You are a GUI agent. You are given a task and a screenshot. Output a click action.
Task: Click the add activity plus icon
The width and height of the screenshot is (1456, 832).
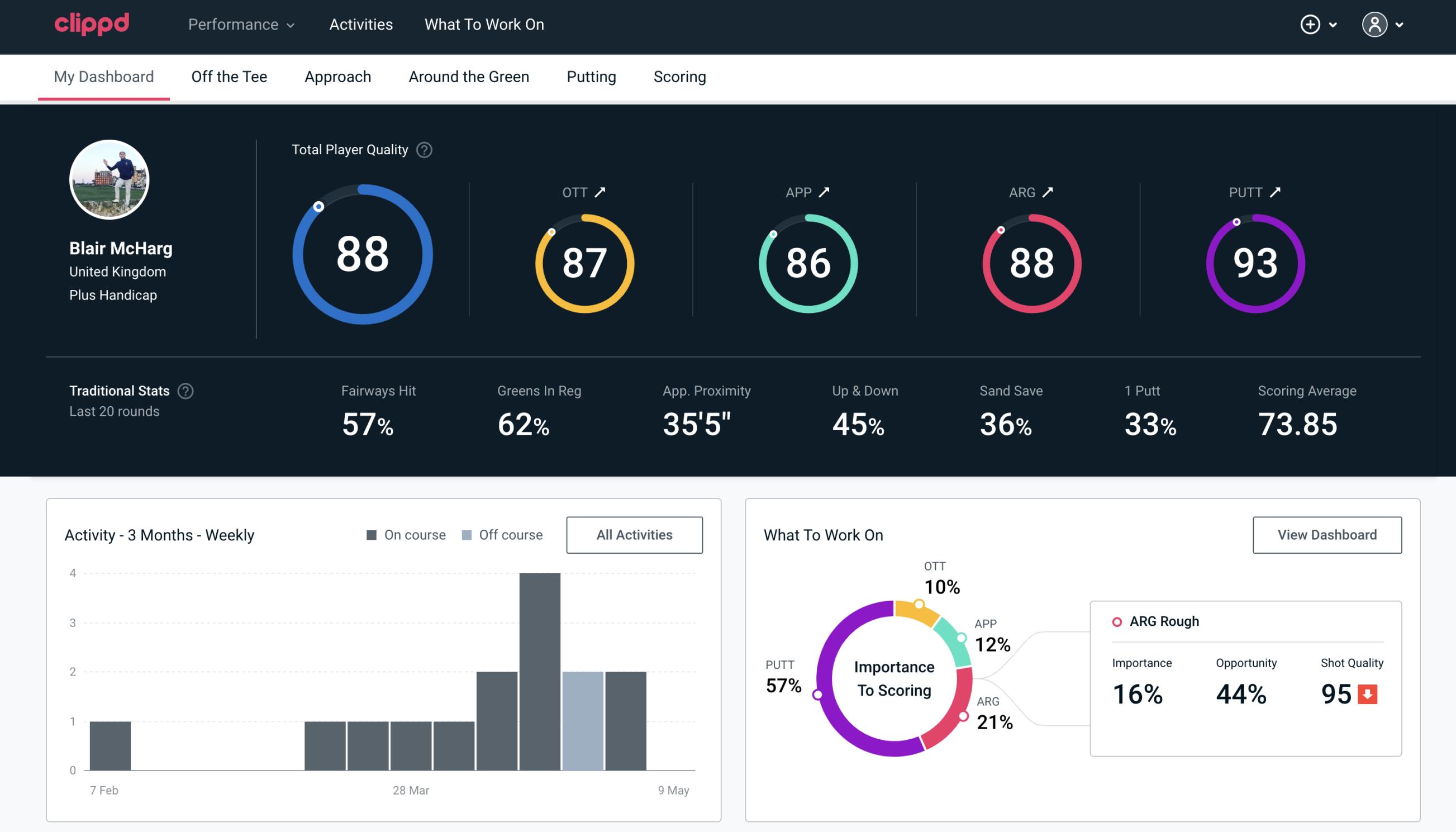tap(1312, 24)
